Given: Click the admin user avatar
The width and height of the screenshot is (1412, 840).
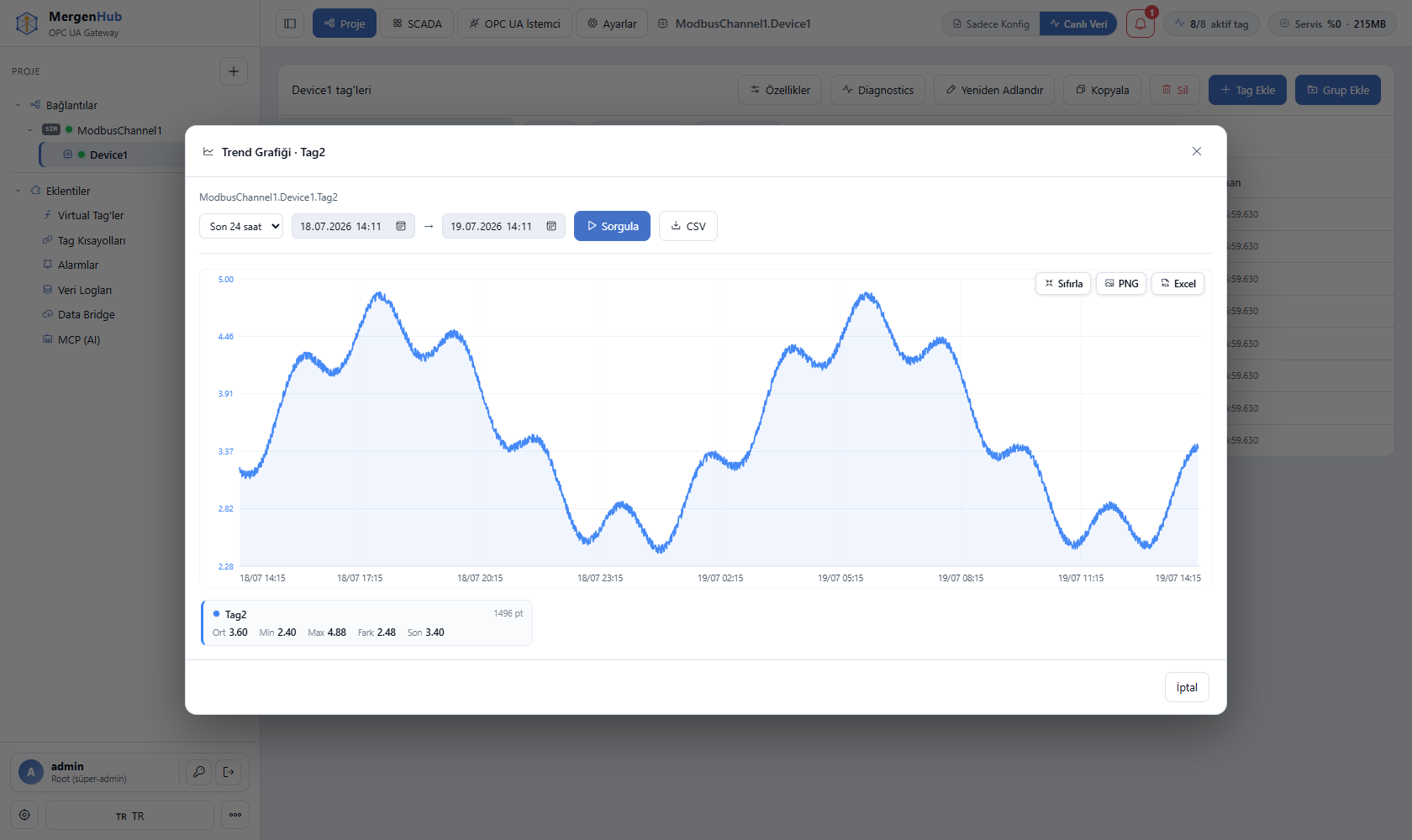Looking at the screenshot, I should point(31,772).
